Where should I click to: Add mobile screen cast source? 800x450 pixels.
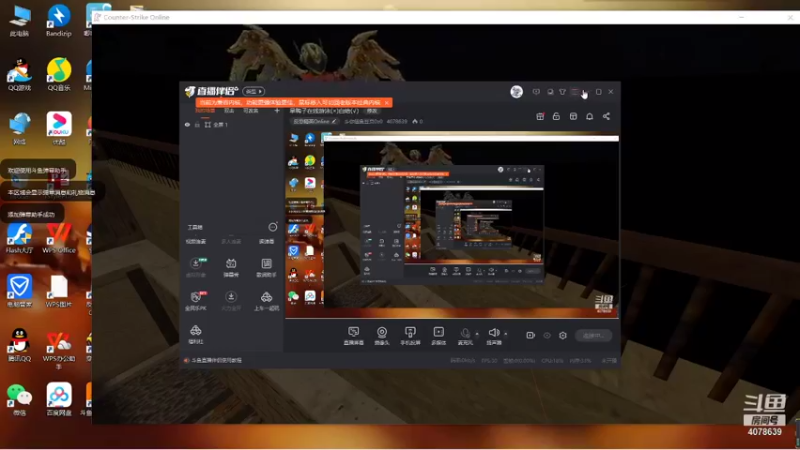click(410, 336)
